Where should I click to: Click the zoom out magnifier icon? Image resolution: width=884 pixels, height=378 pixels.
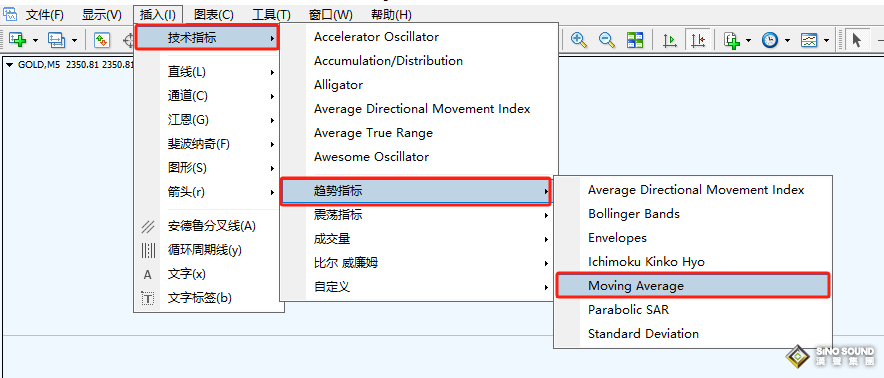[x=607, y=40]
